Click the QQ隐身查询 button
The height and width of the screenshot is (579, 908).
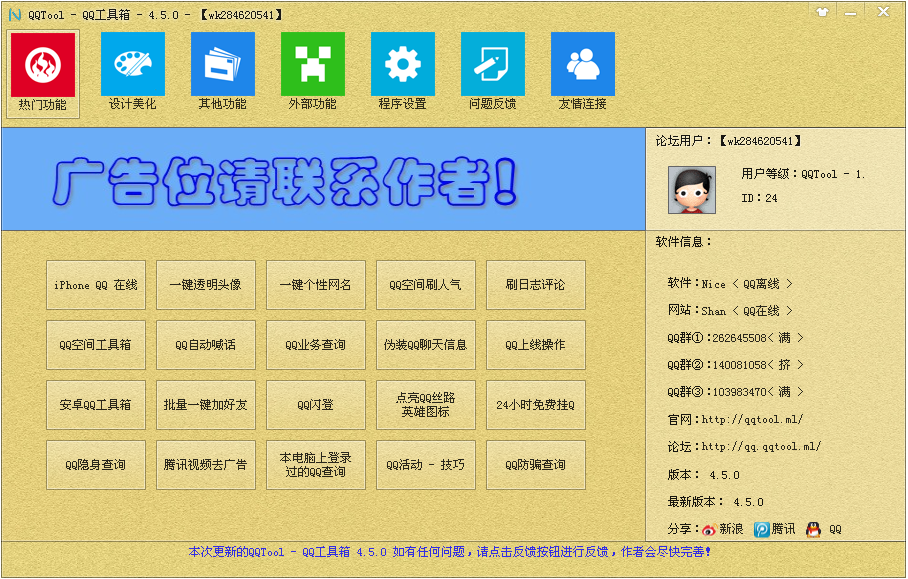[x=96, y=465]
